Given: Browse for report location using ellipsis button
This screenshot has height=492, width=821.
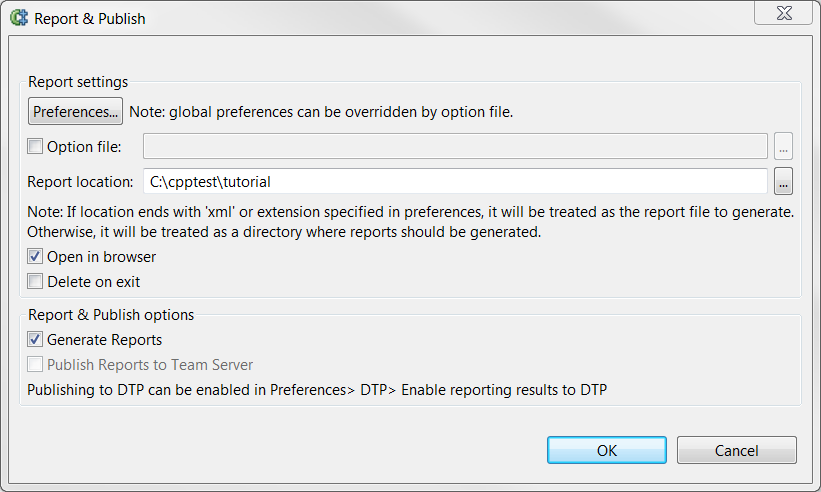Looking at the screenshot, I should [x=783, y=181].
